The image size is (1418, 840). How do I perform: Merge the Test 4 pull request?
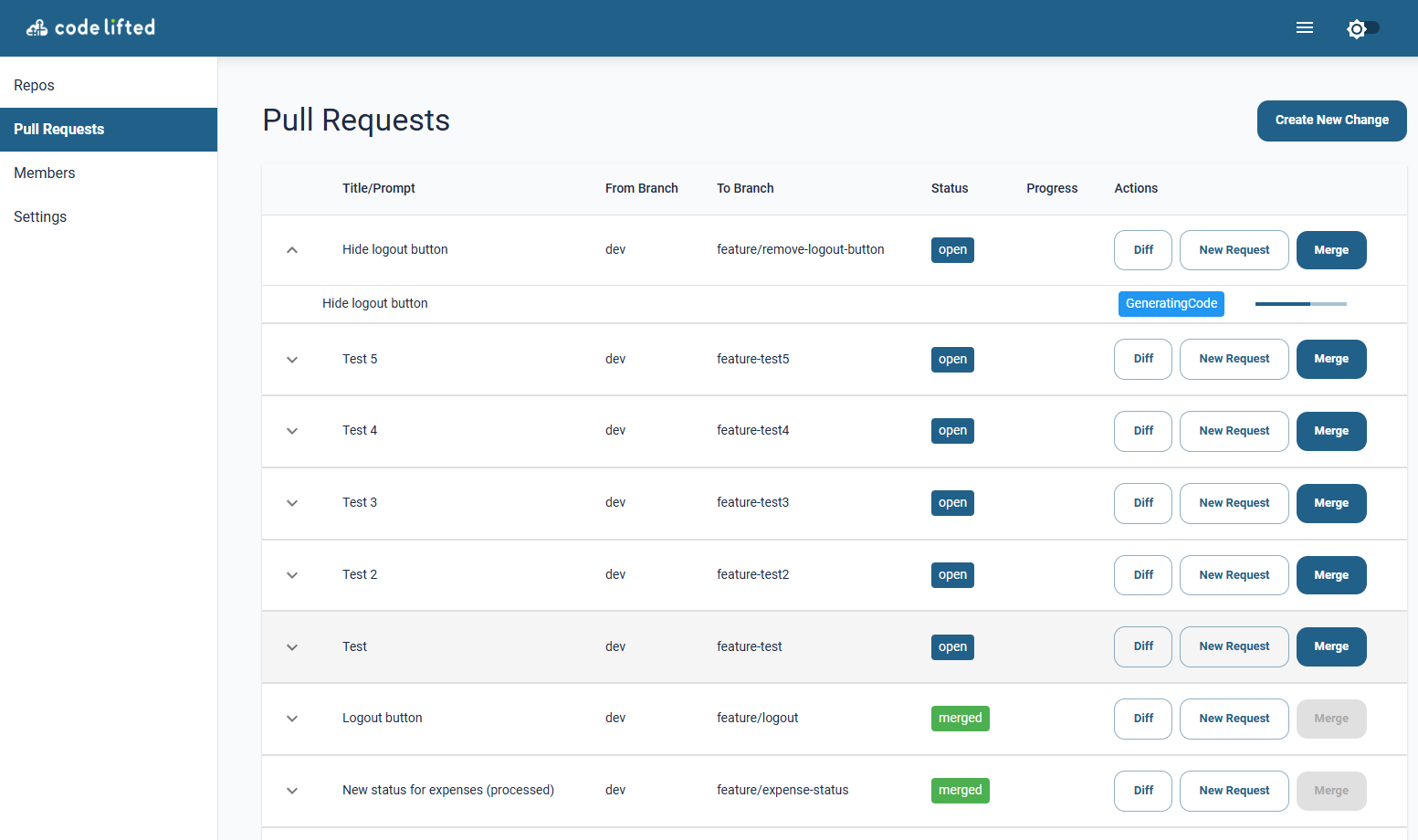coord(1330,431)
